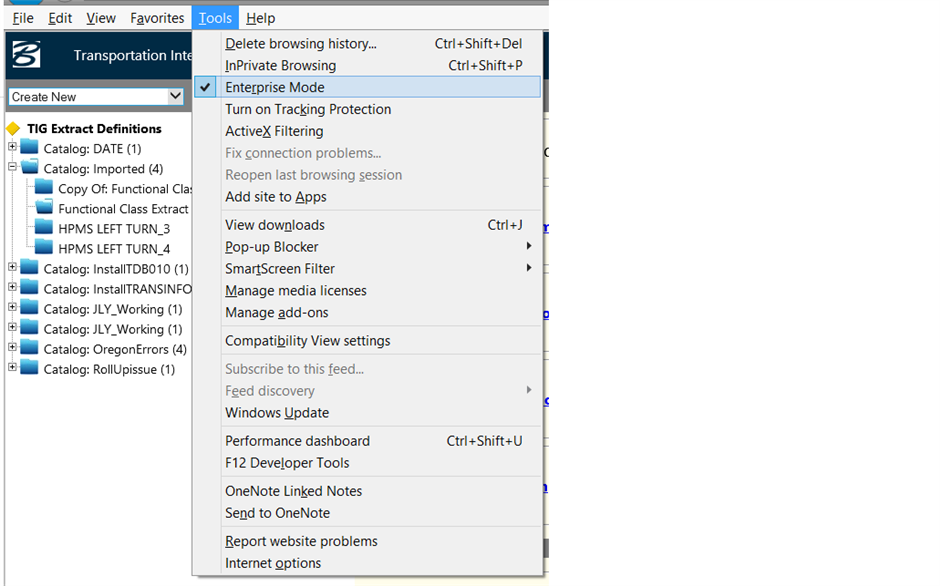Screen dimensions: 940x586
Task: Launch F12 Developer Tools
Action: pos(287,463)
